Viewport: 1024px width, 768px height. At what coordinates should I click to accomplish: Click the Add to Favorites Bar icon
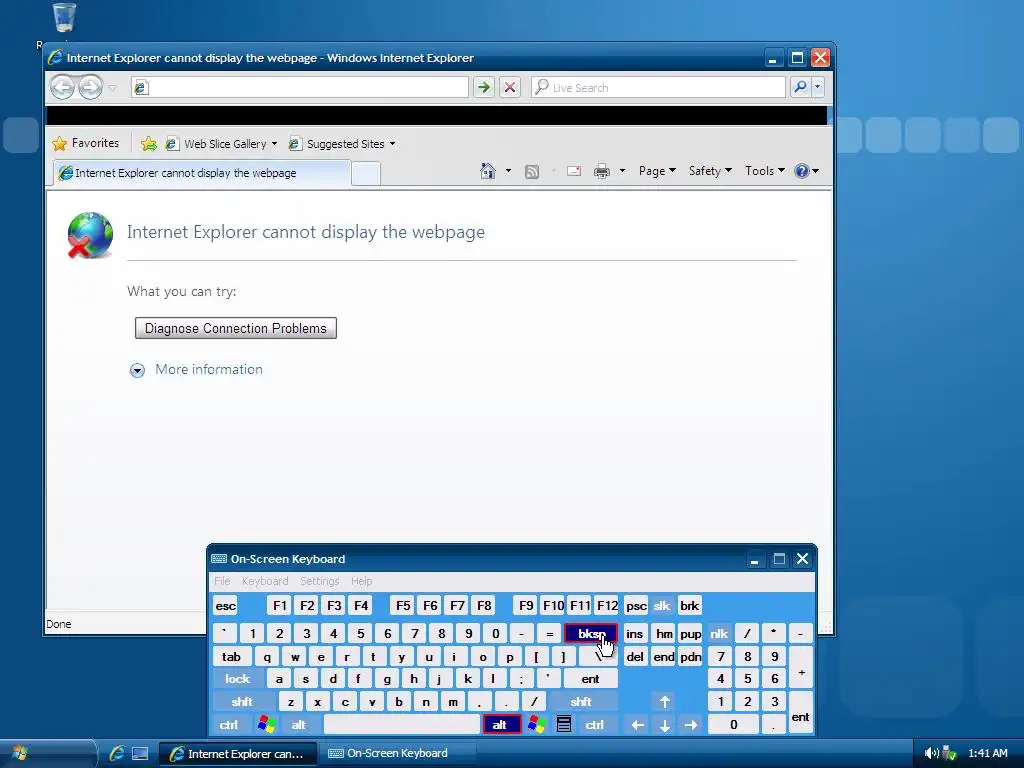(x=149, y=144)
